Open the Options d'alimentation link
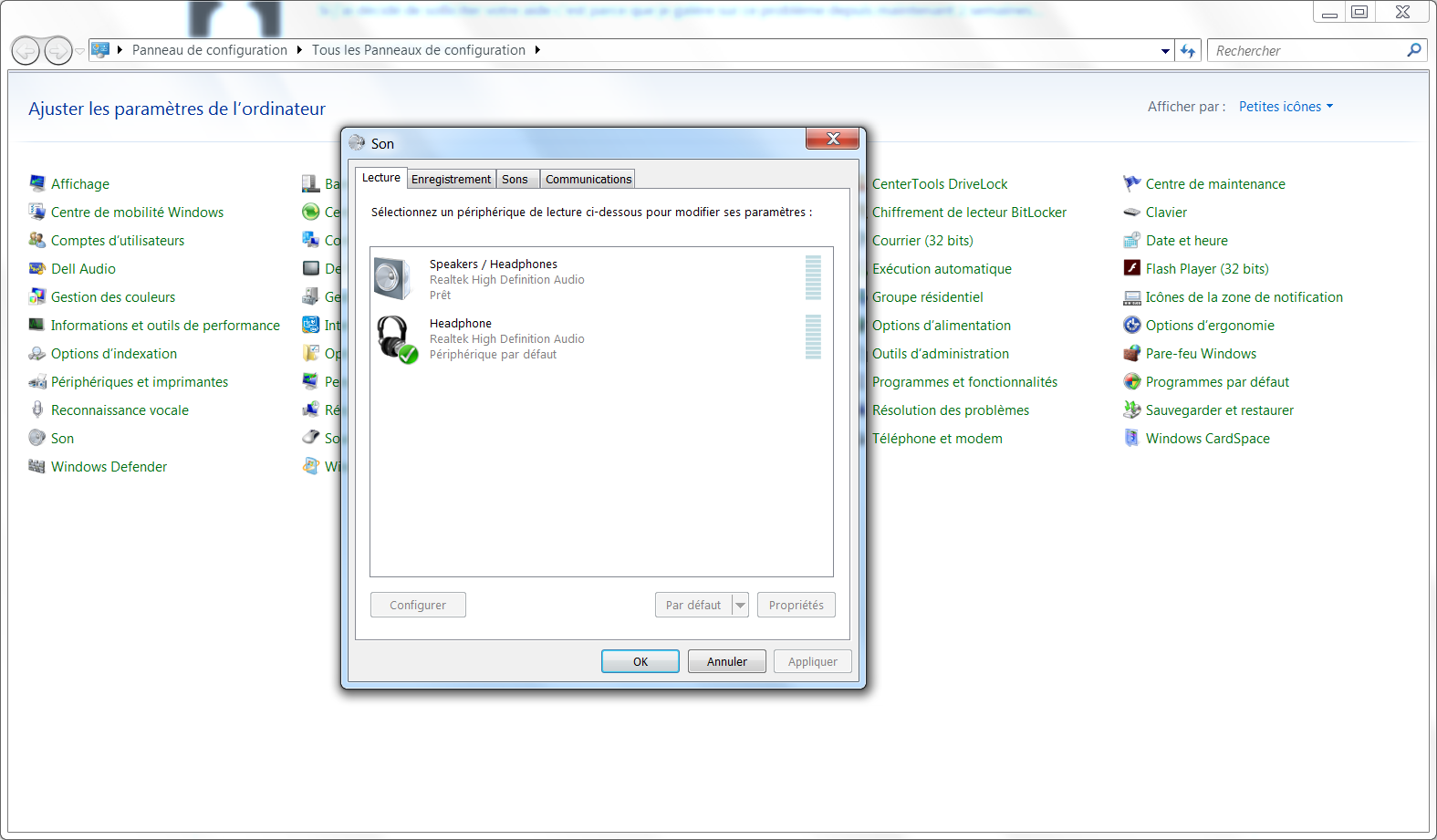Image resolution: width=1437 pixels, height=840 pixels. tap(942, 325)
